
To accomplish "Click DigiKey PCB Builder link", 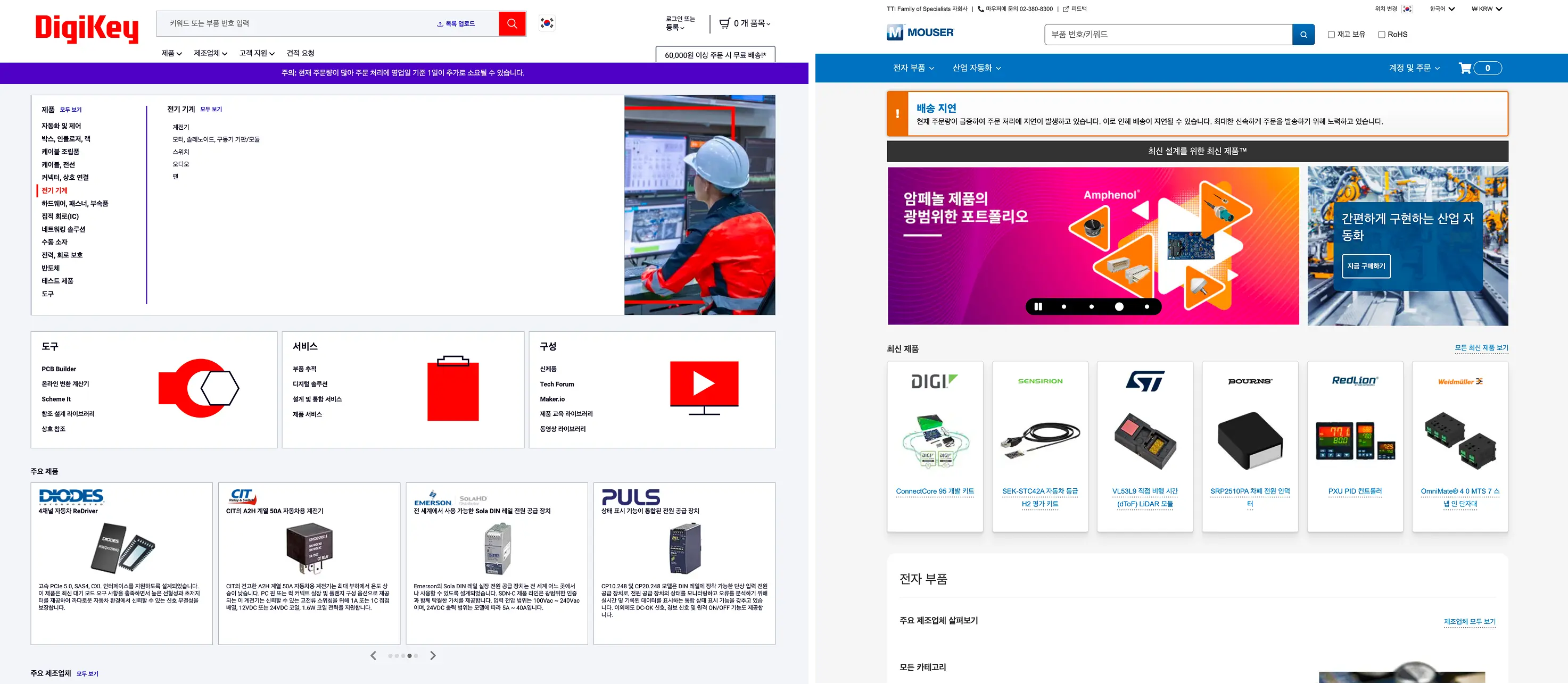I will [x=59, y=369].
